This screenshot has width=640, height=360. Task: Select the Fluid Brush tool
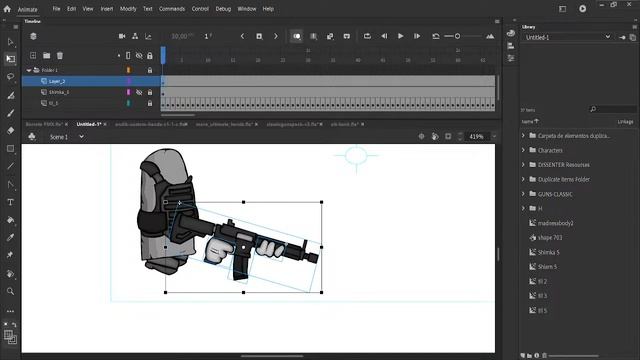pyautogui.click(x=11, y=96)
